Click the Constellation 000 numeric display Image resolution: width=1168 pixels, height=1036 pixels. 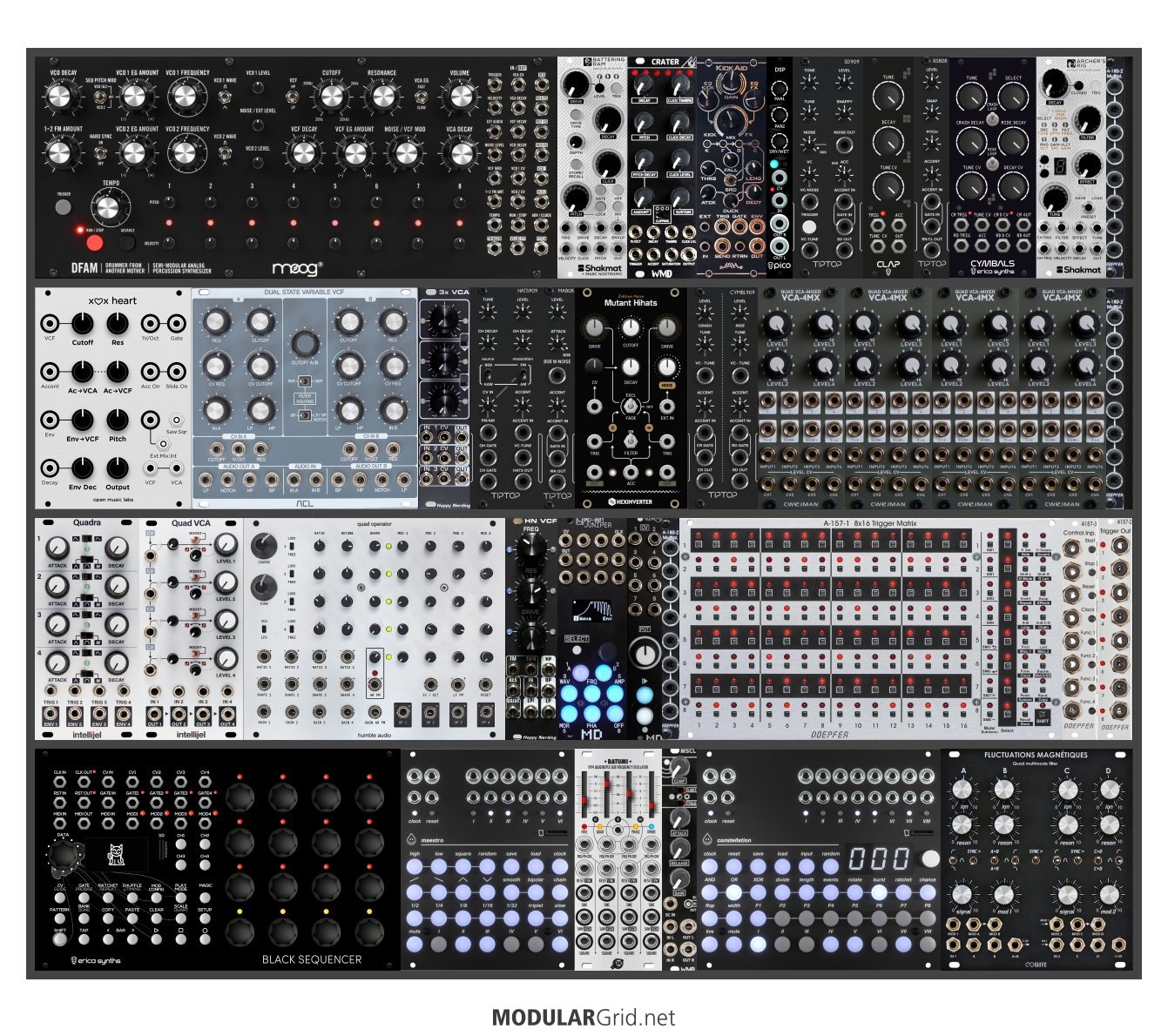[x=879, y=858]
